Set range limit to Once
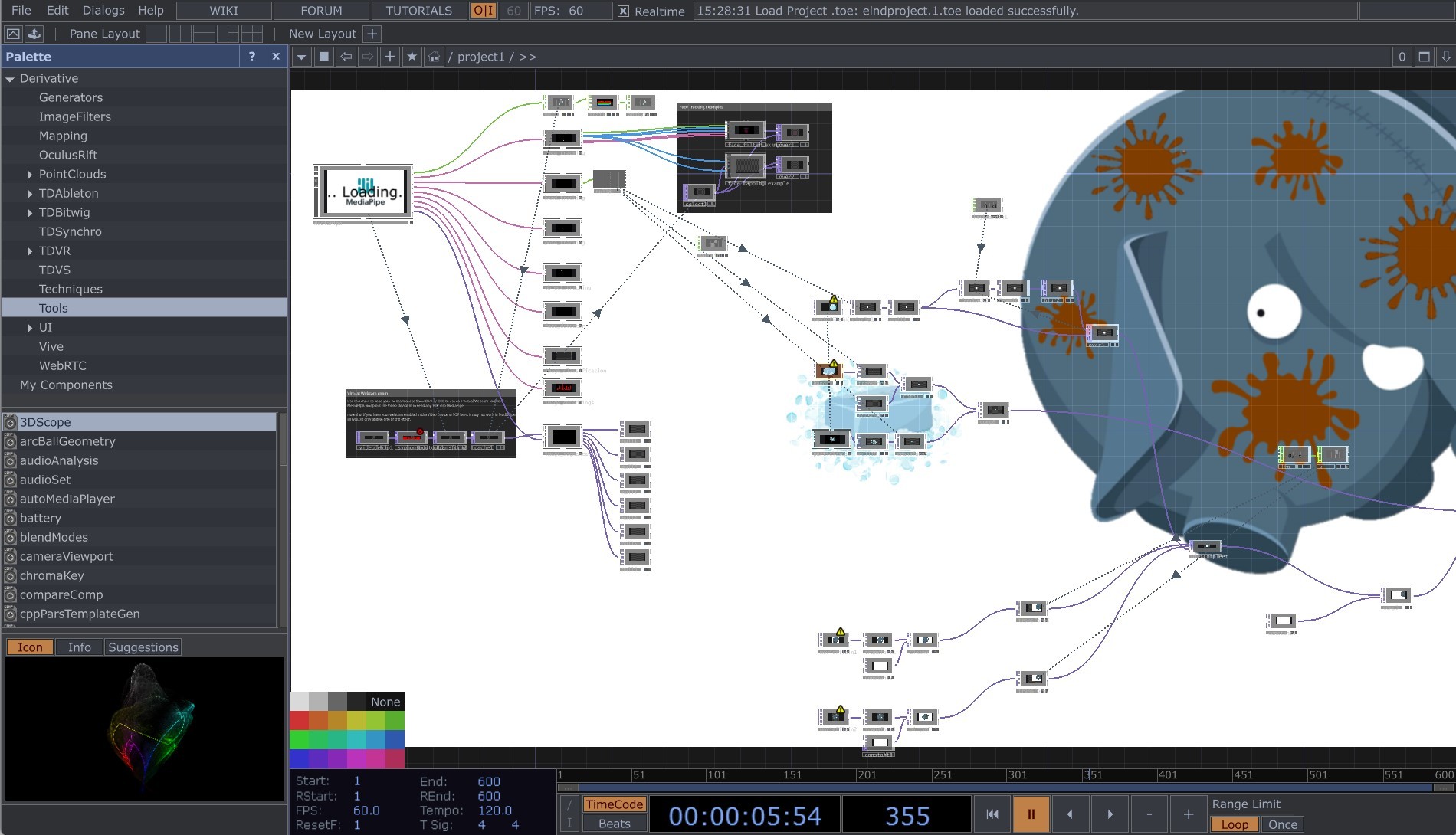Viewport: 1456px width, 835px height. (1283, 824)
